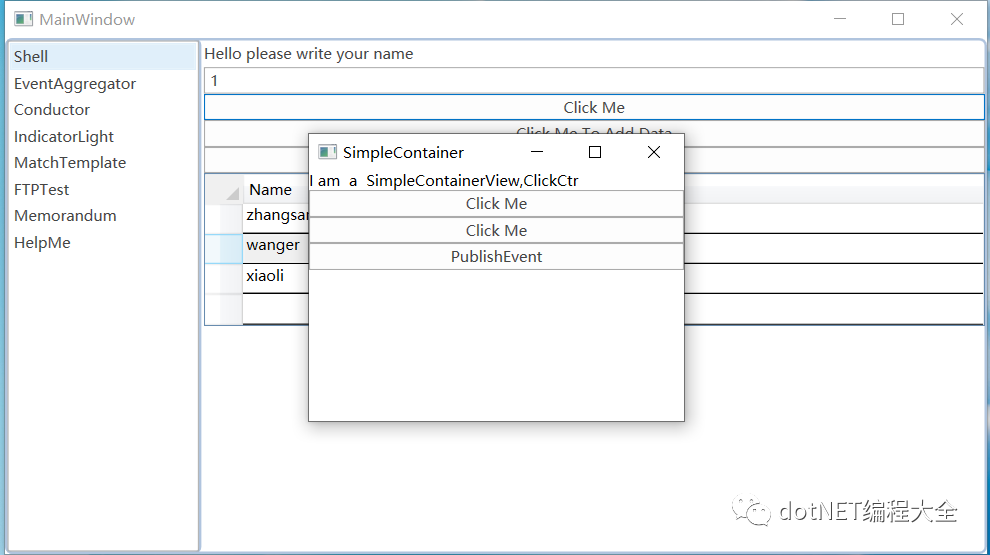990x555 pixels.
Task: Open EventAggregator from the sidebar list
Action: click(75, 84)
